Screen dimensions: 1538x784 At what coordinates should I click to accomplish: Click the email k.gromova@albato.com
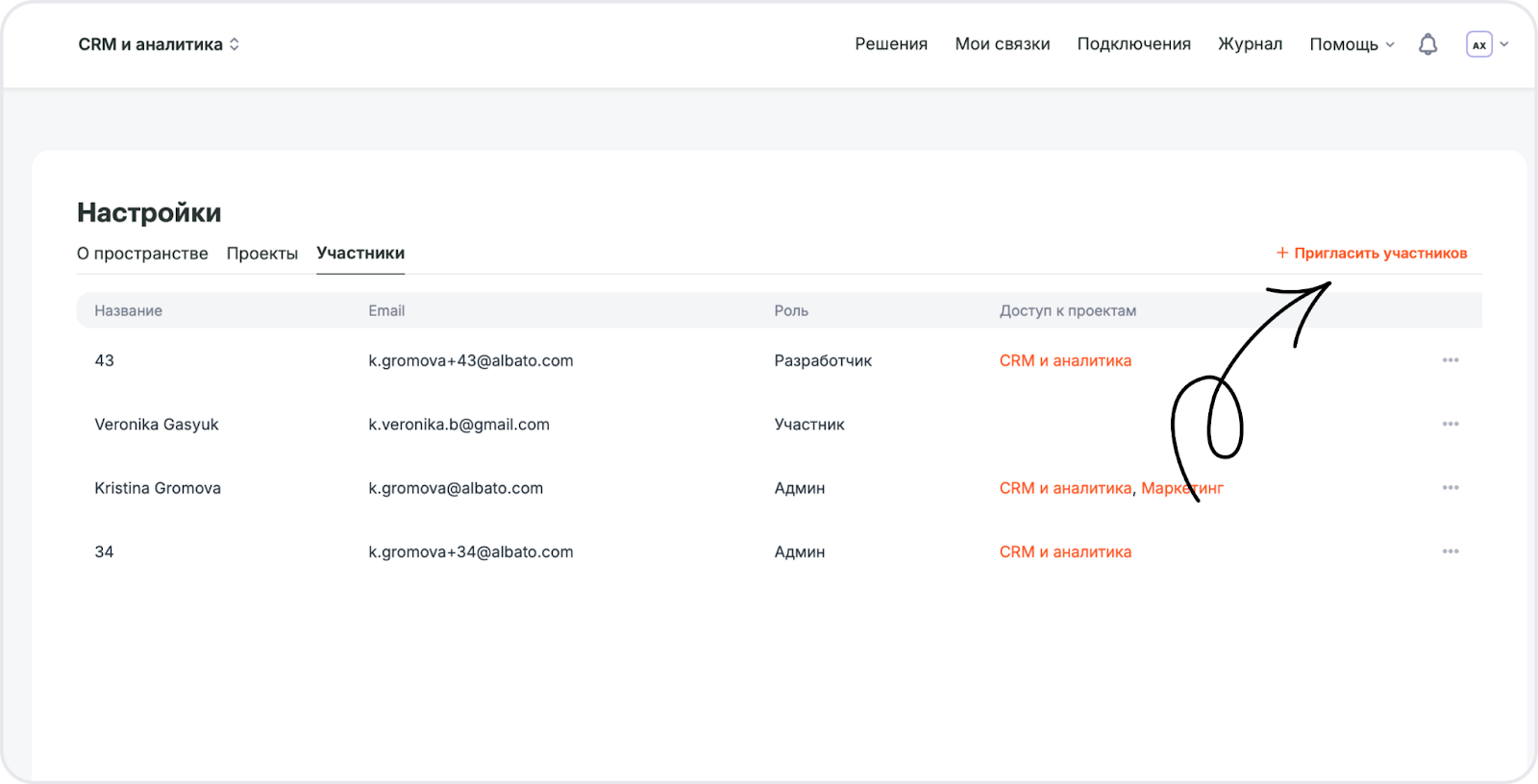456,488
